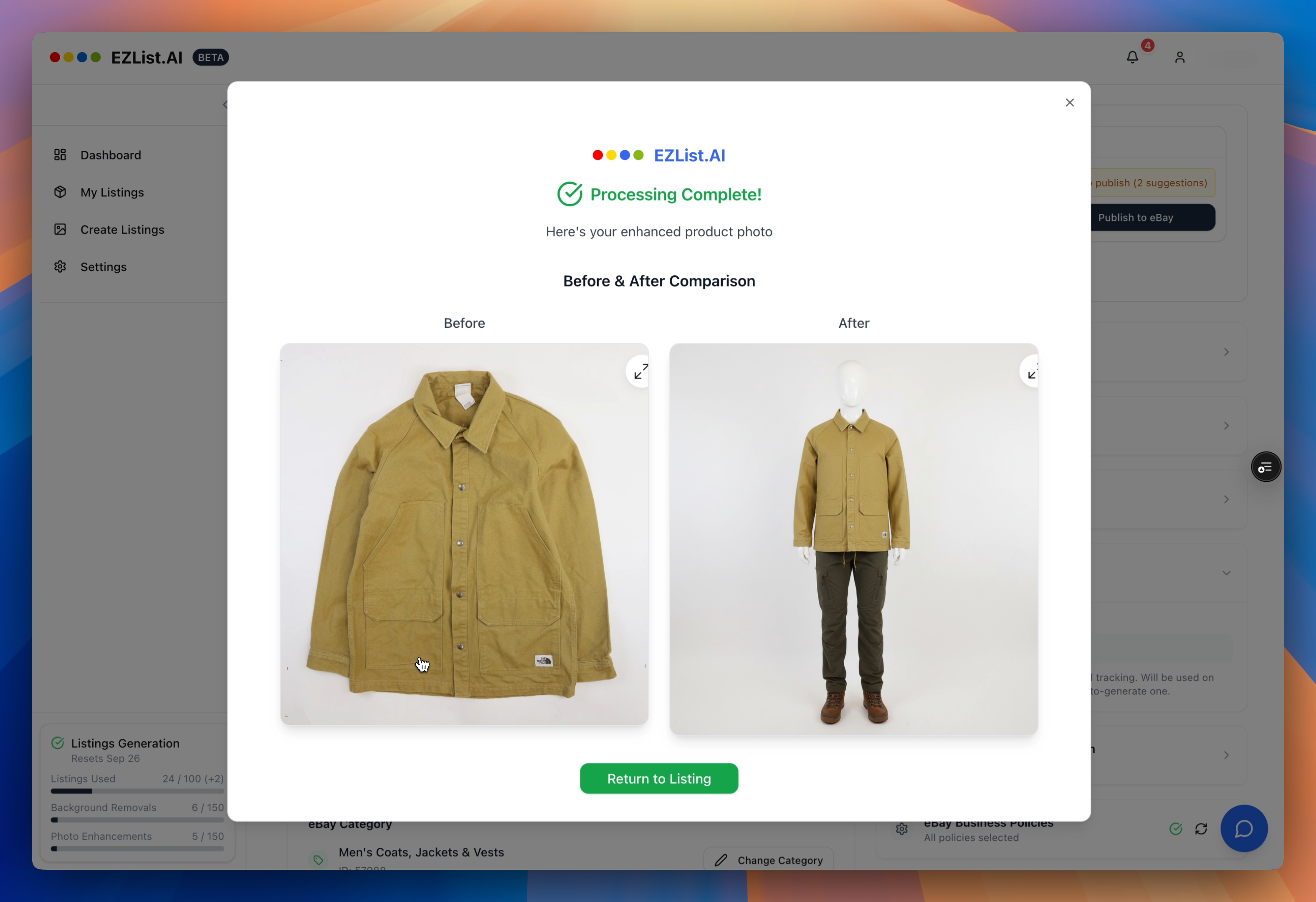Click the business policies gear icon
Viewport: 1316px width, 902px height.
click(902, 829)
